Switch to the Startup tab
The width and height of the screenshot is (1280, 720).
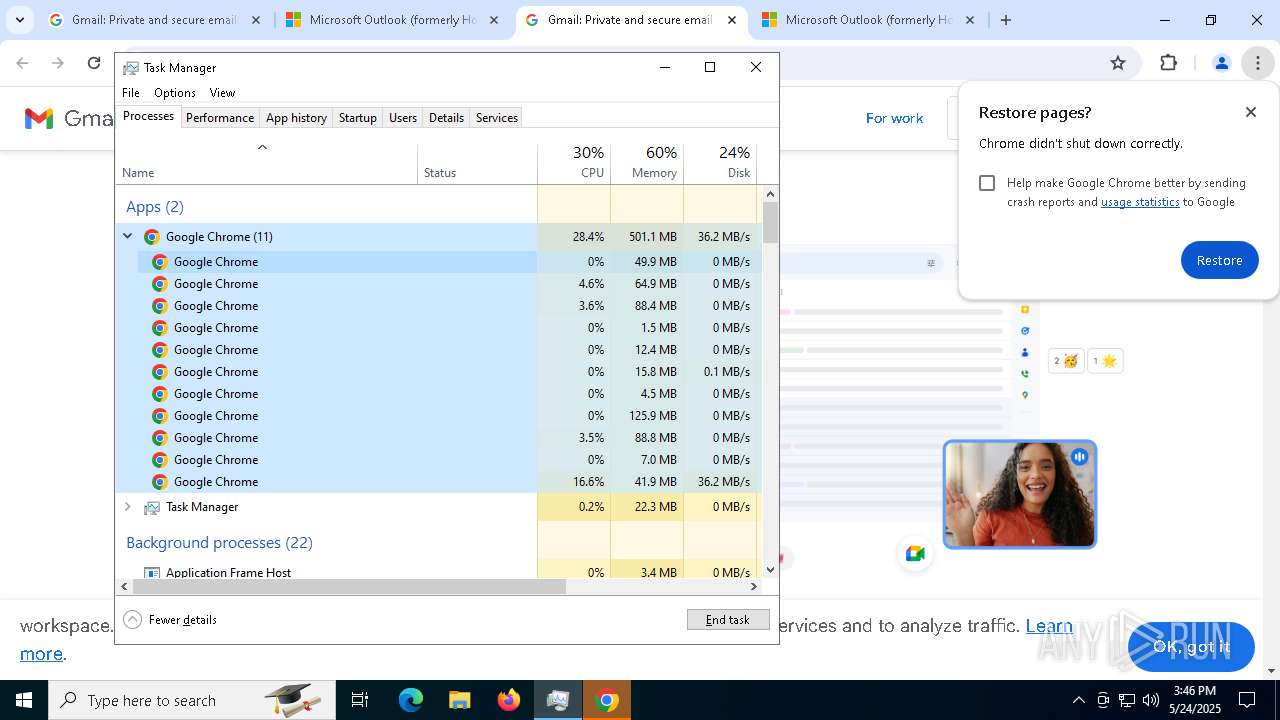(x=357, y=118)
